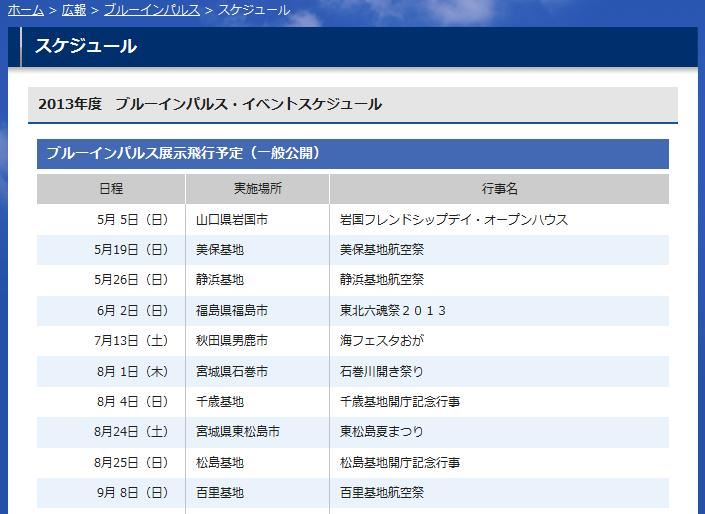705x514 pixels.
Task: Select the date 8月 4日（日）
Action: click(134, 401)
